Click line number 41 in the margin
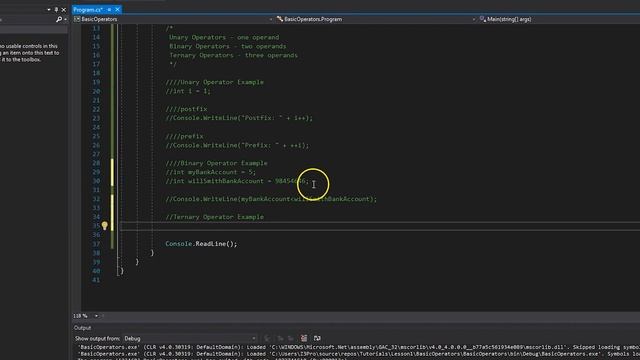The image size is (640, 360). 96,280
